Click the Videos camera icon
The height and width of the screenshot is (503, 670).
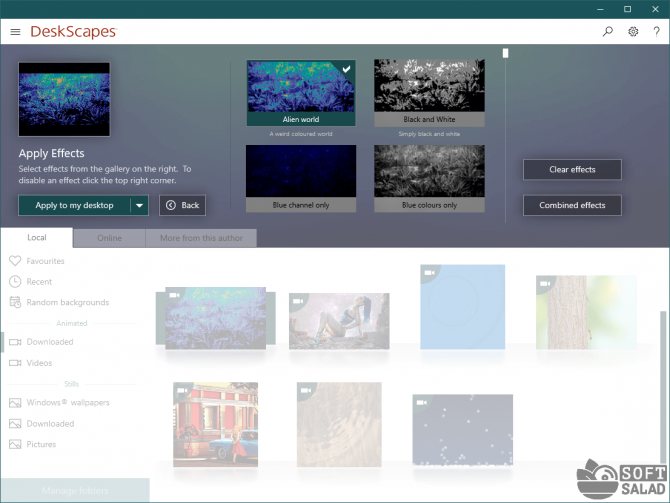(x=15, y=363)
